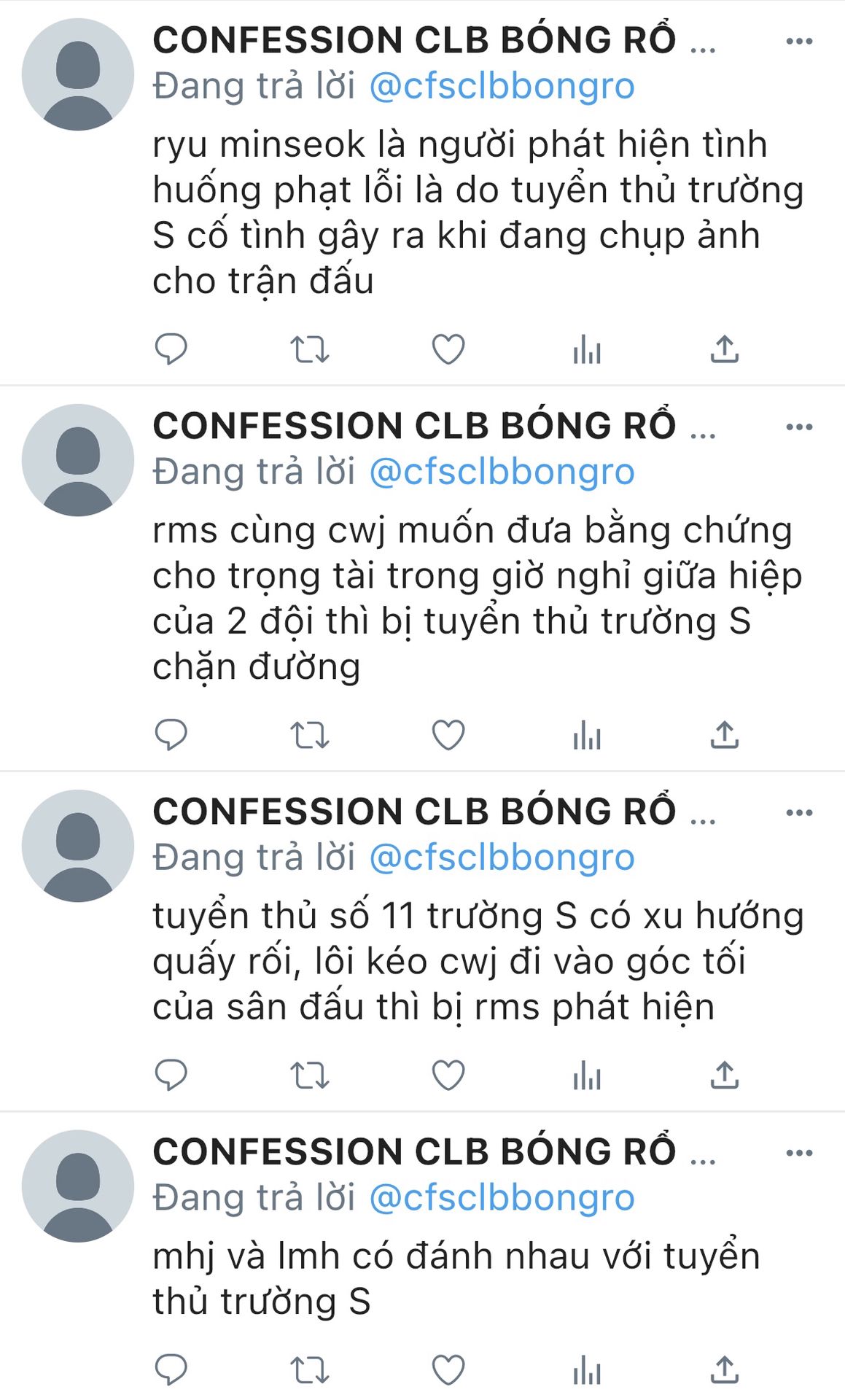Retweet the tweet about ryu minseok

[310, 349]
